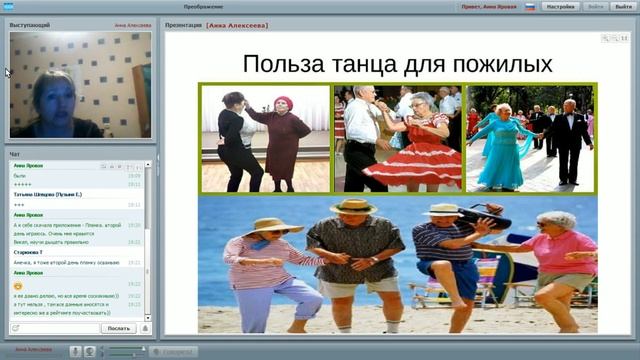Image resolution: width=640 pixels, height=360 pixels.
Task: Click the edit icon in chat input
Action: [16, 328]
